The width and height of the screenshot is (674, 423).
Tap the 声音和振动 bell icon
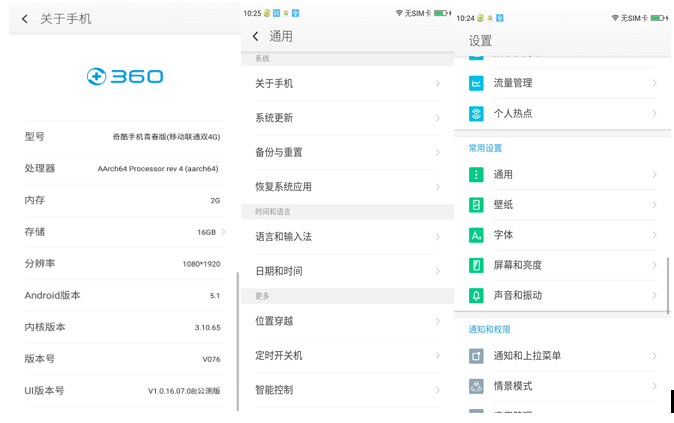pos(476,295)
